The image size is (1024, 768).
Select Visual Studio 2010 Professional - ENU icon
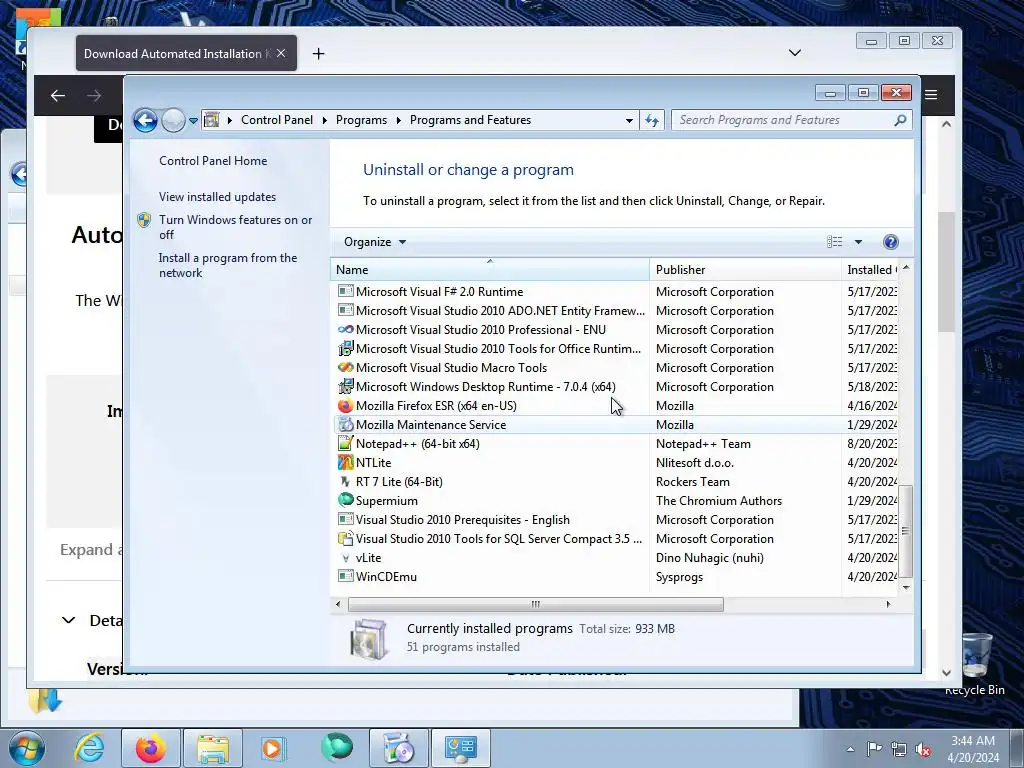click(x=345, y=329)
